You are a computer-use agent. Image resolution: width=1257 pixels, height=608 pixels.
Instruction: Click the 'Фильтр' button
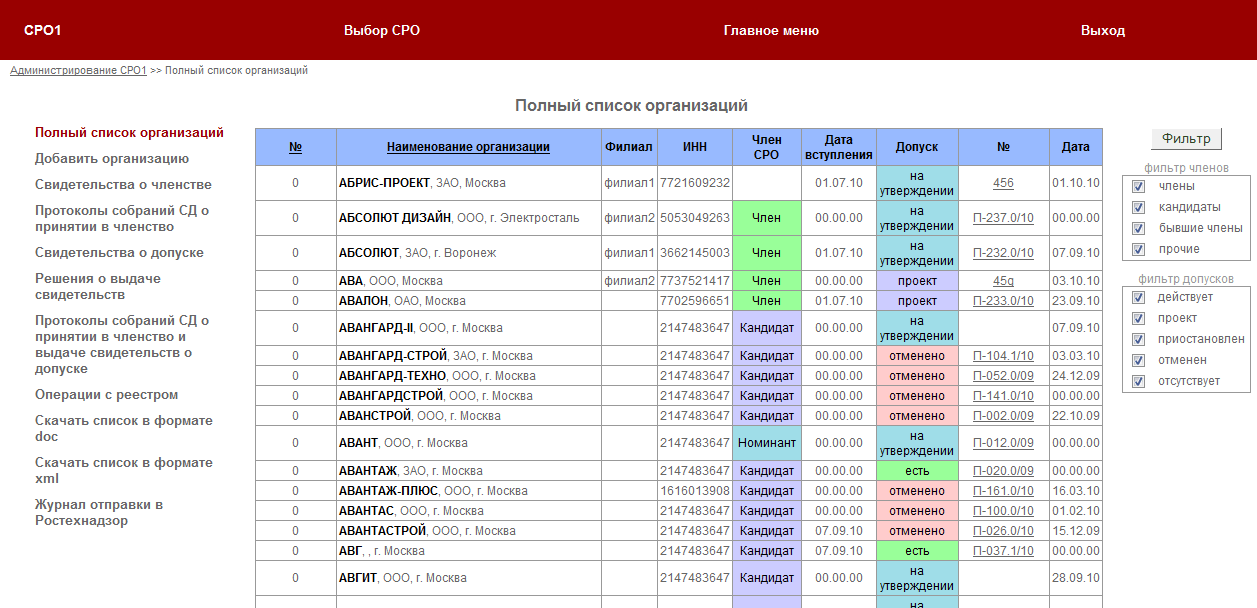point(1185,139)
